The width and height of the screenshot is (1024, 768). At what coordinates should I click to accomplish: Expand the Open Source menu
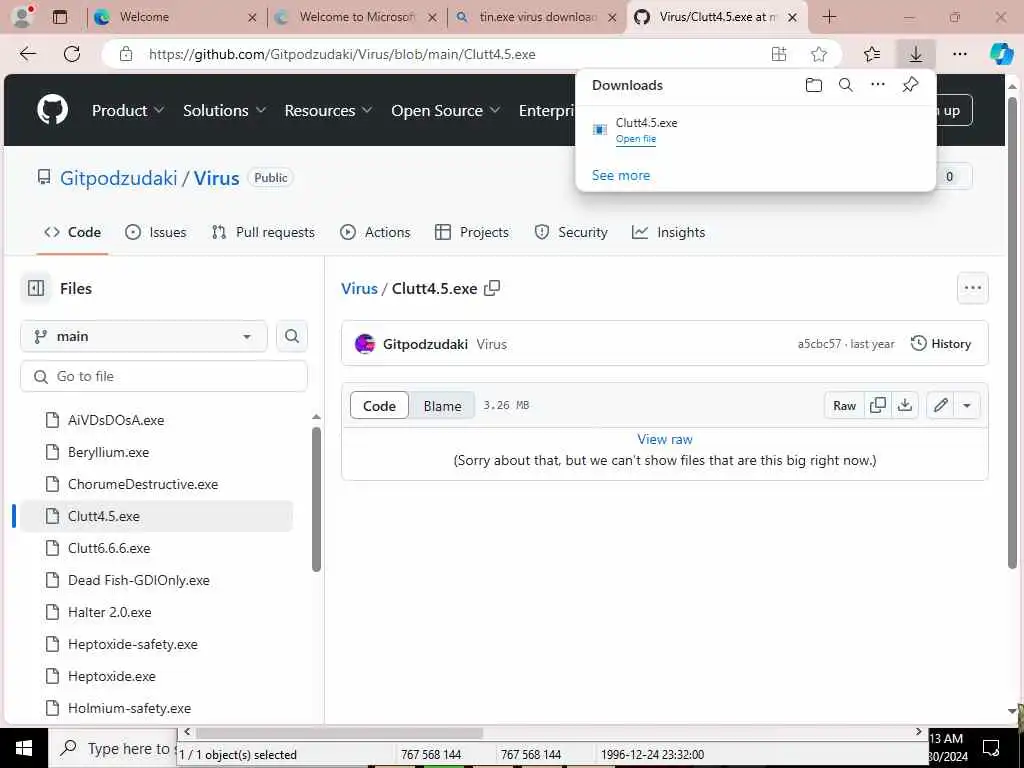(x=445, y=110)
